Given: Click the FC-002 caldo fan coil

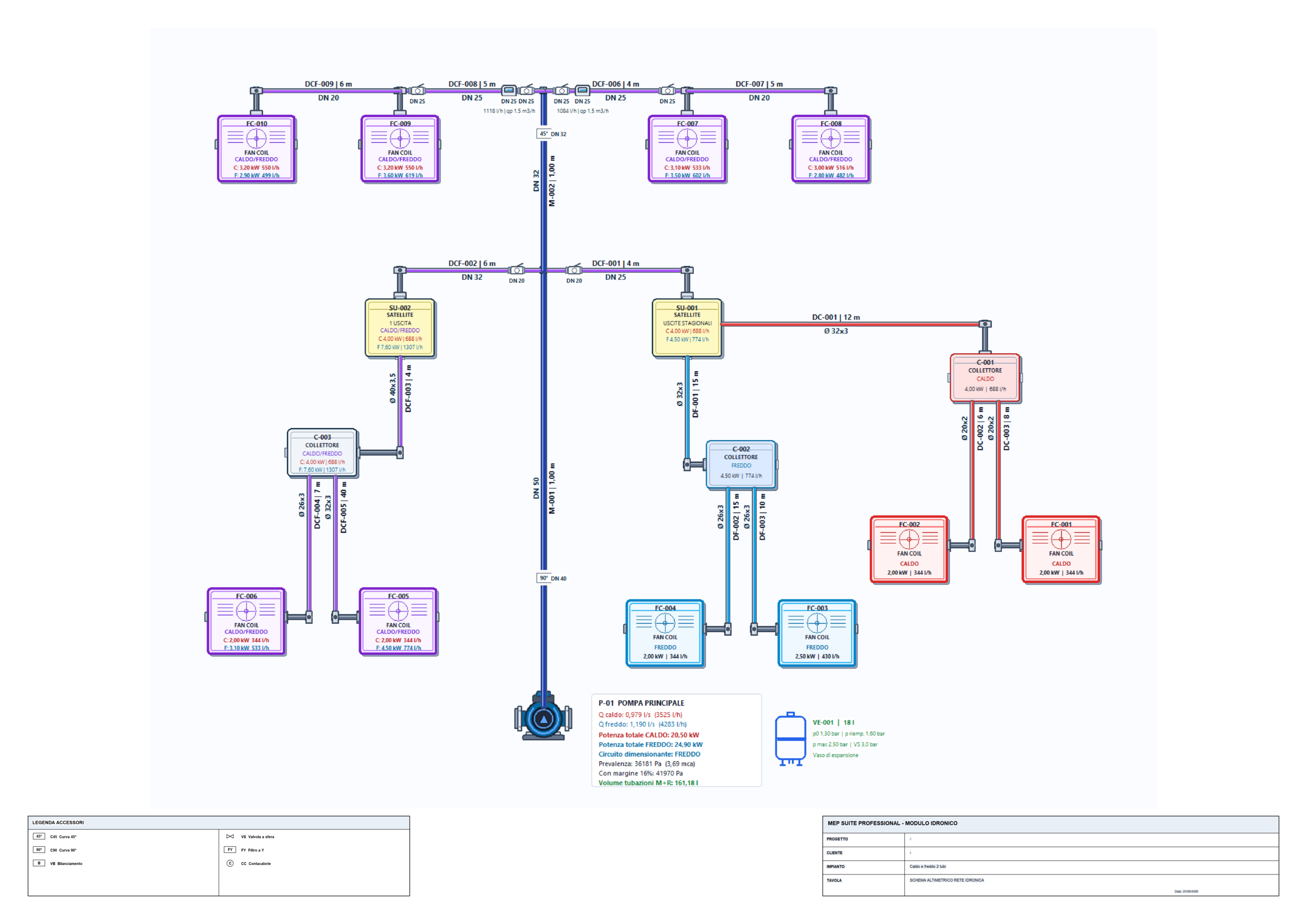Looking at the screenshot, I should tap(909, 549).
